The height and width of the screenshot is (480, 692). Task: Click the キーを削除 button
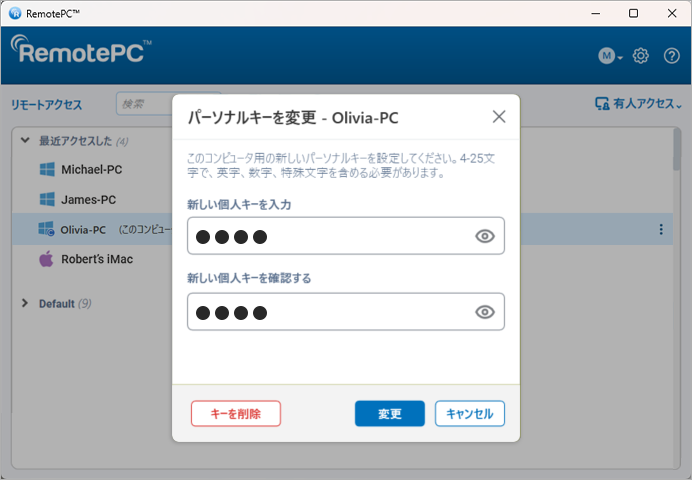click(236, 413)
